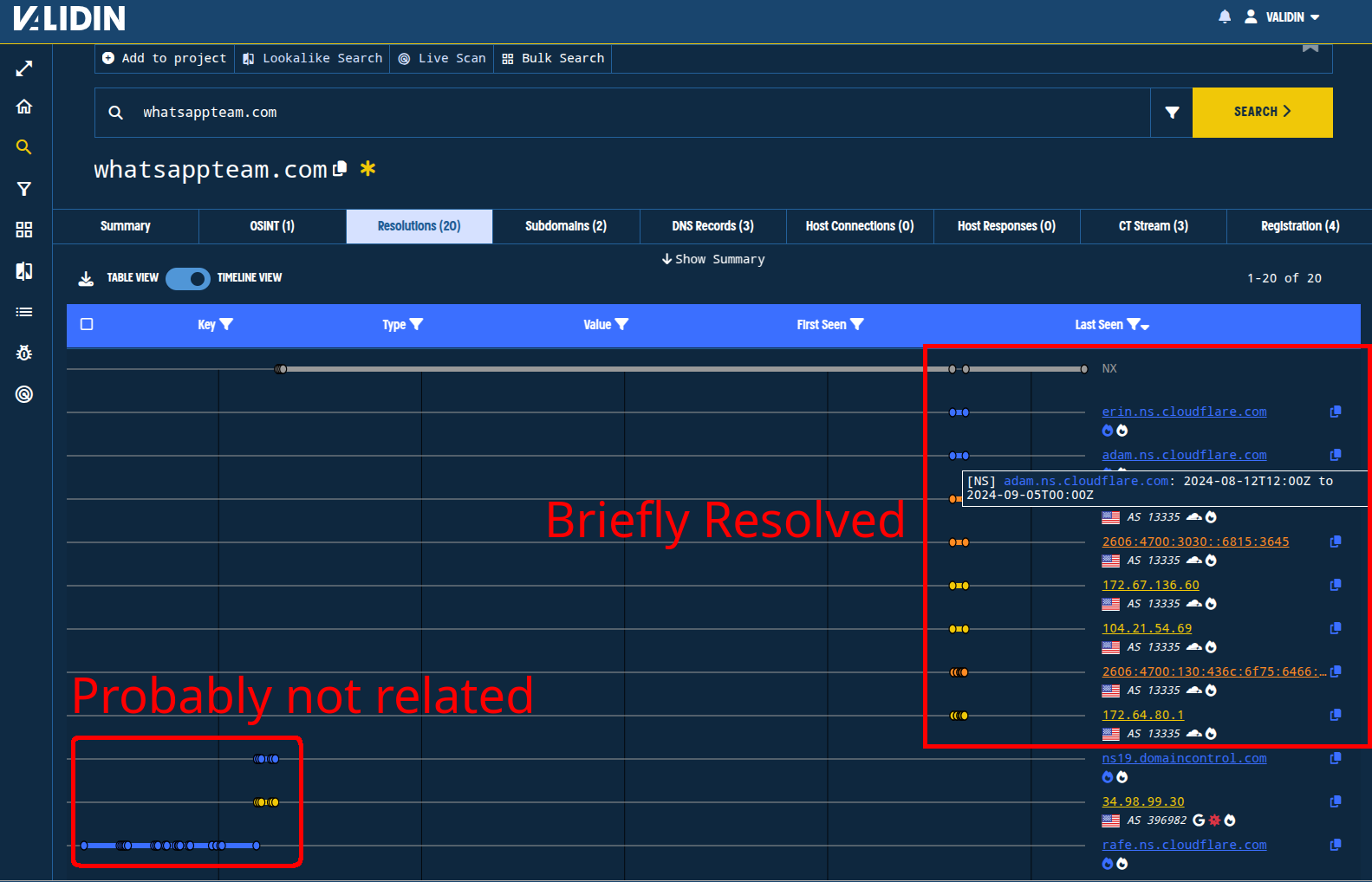The image size is (1372, 882).
Task: Copy ns19.domaincontrol.com value
Action: (1336, 758)
